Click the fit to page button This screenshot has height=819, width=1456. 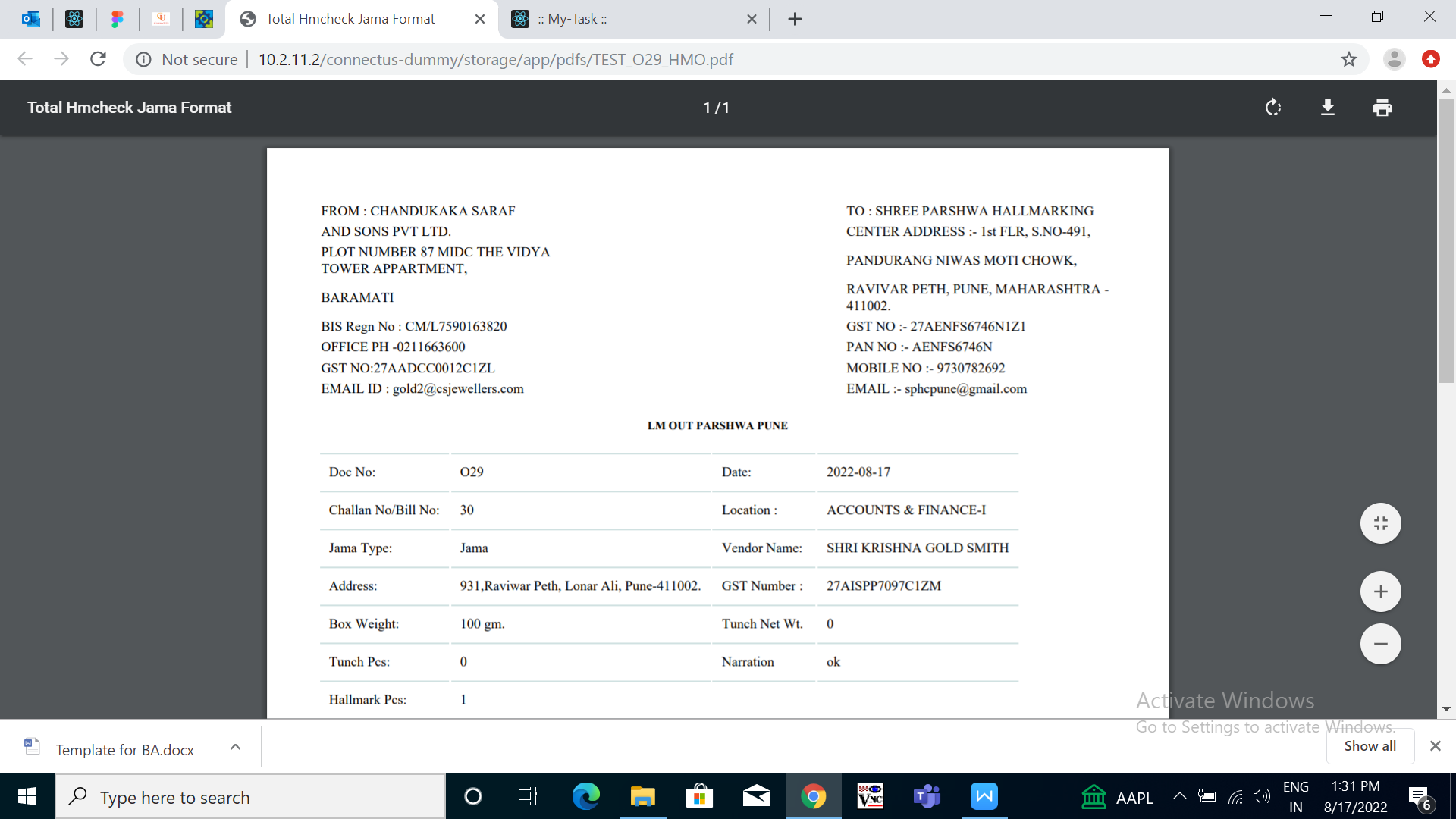(1380, 523)
